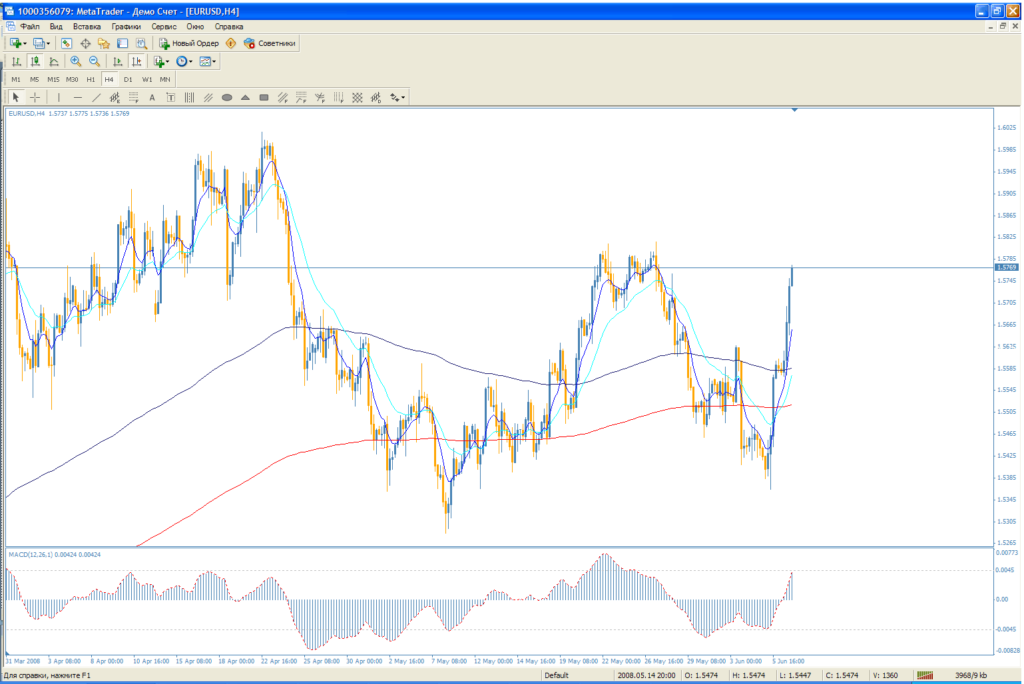Switch chart to candlestick mode
Image resolution: width=1024 pixels, height=684 pixels.
35,61
